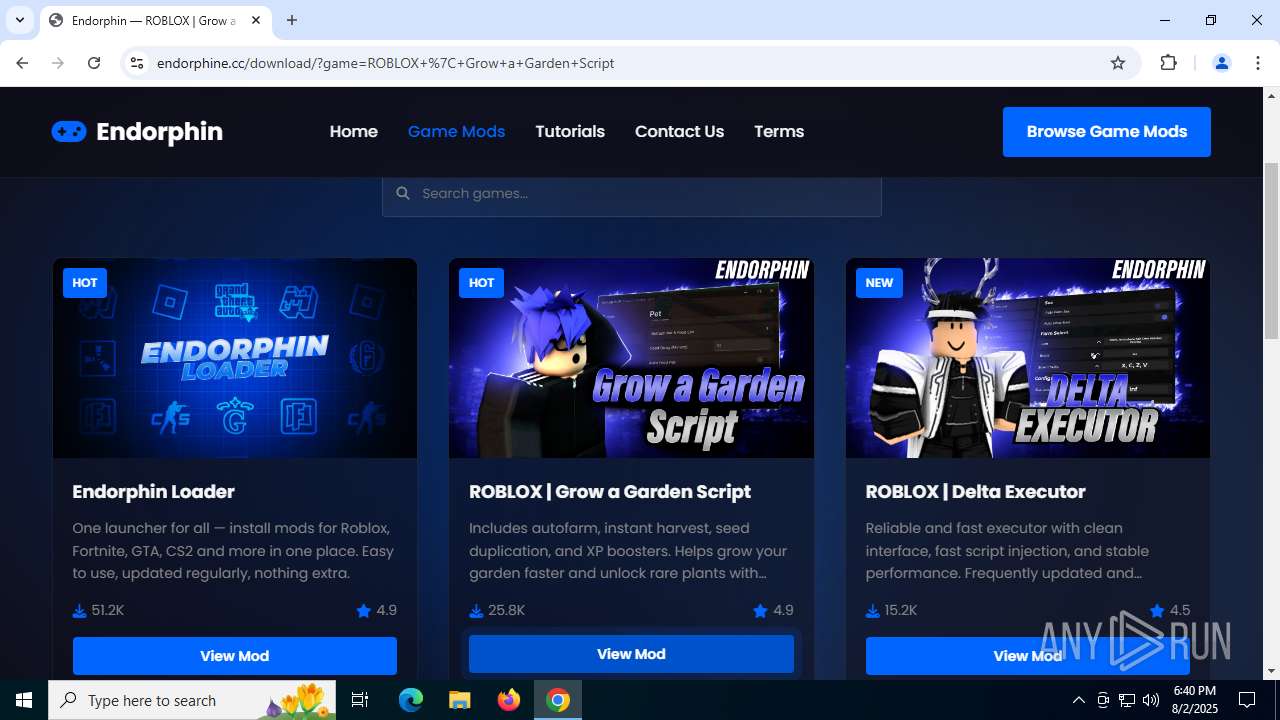Image resolution: width=1280 pixels, height=720 pixels.
Task: Click the scrollbar down arrow
Action: point(1271,671)
